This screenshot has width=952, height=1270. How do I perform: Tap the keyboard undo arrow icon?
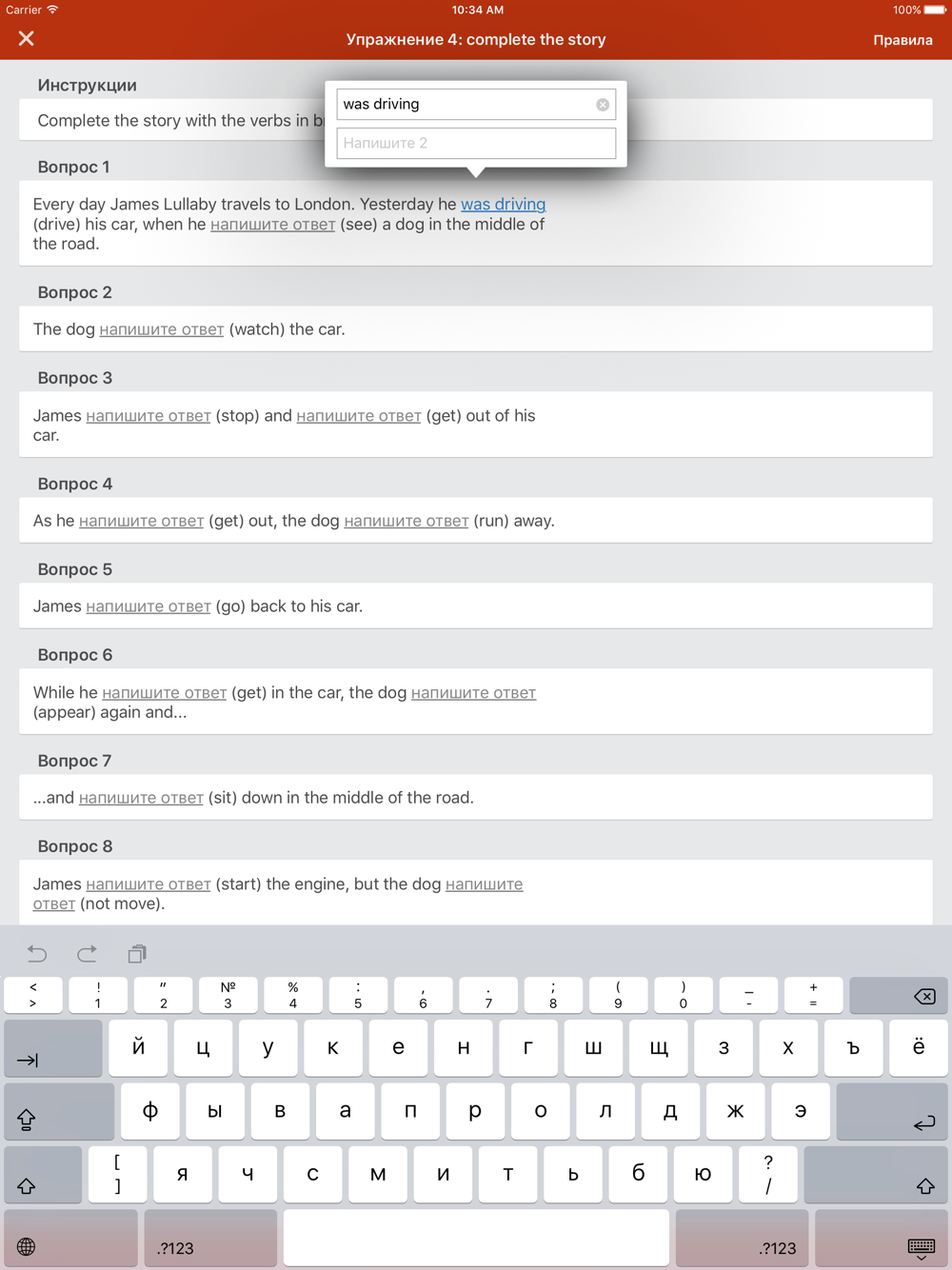(x=37, y=953)
